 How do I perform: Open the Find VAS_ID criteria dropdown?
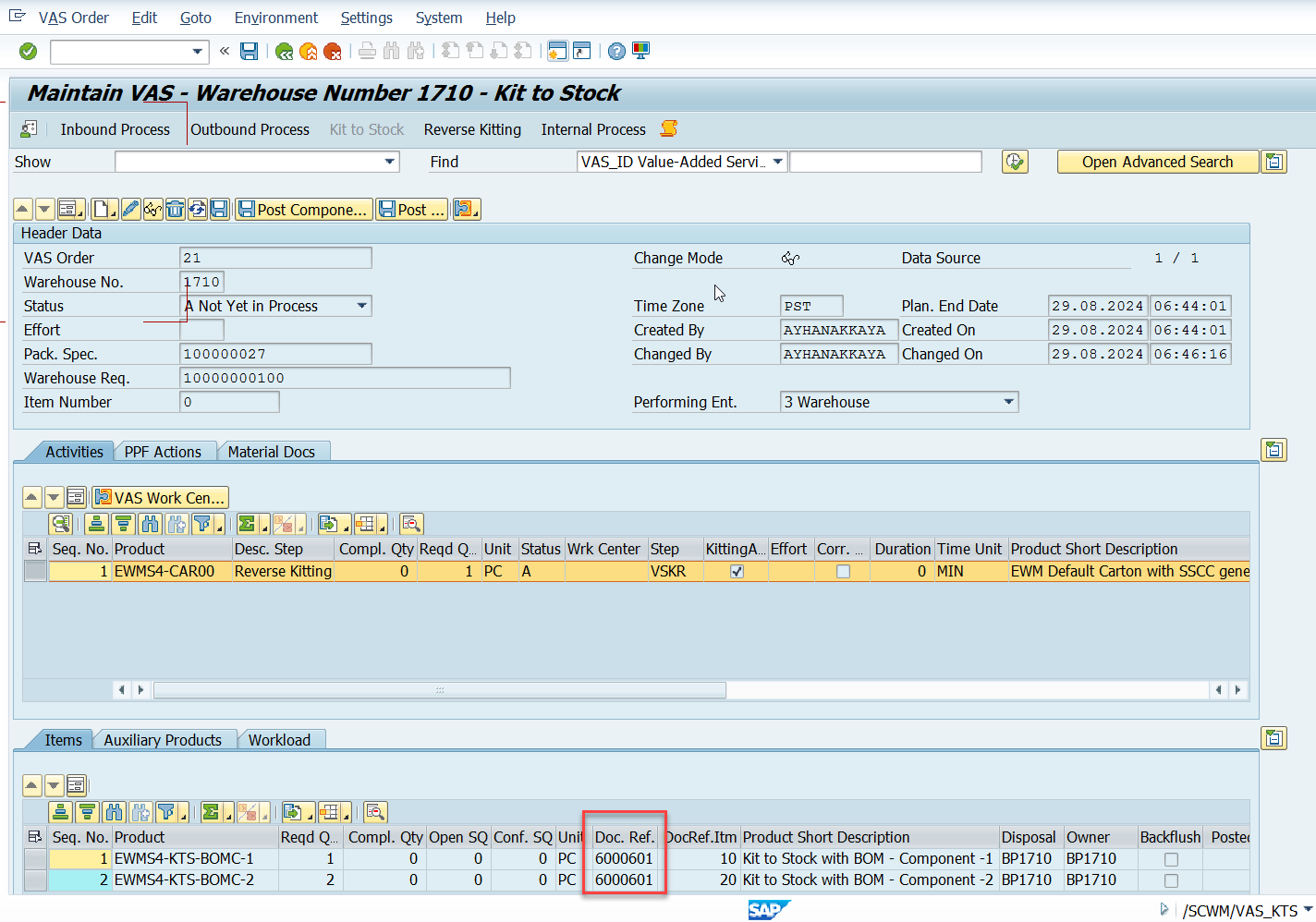tap(778, 162)
